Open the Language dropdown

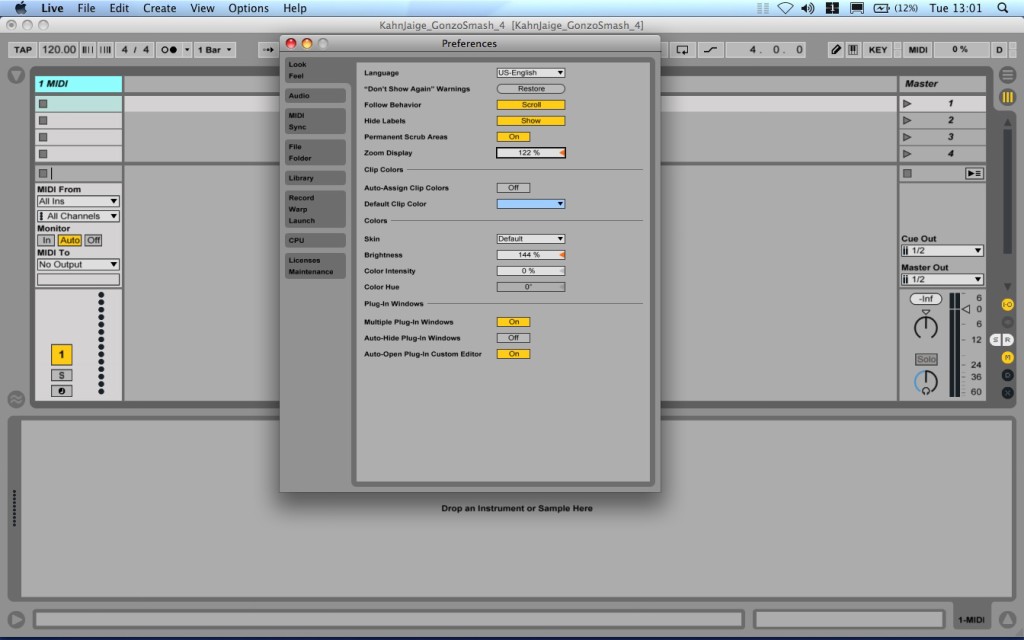[x=531, y=73]
